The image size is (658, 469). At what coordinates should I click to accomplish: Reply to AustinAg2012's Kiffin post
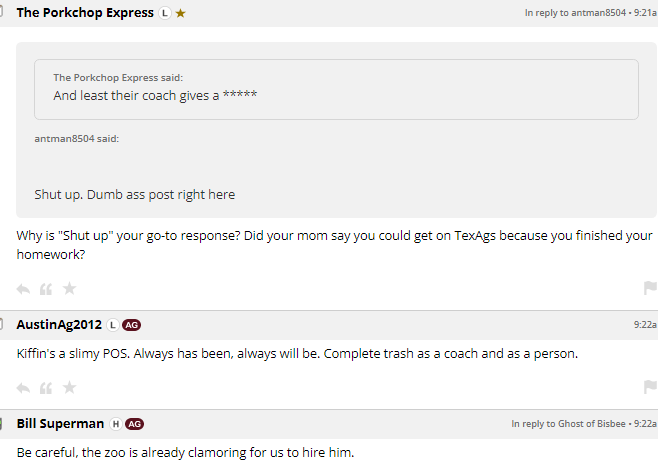[x=24, y=387]
